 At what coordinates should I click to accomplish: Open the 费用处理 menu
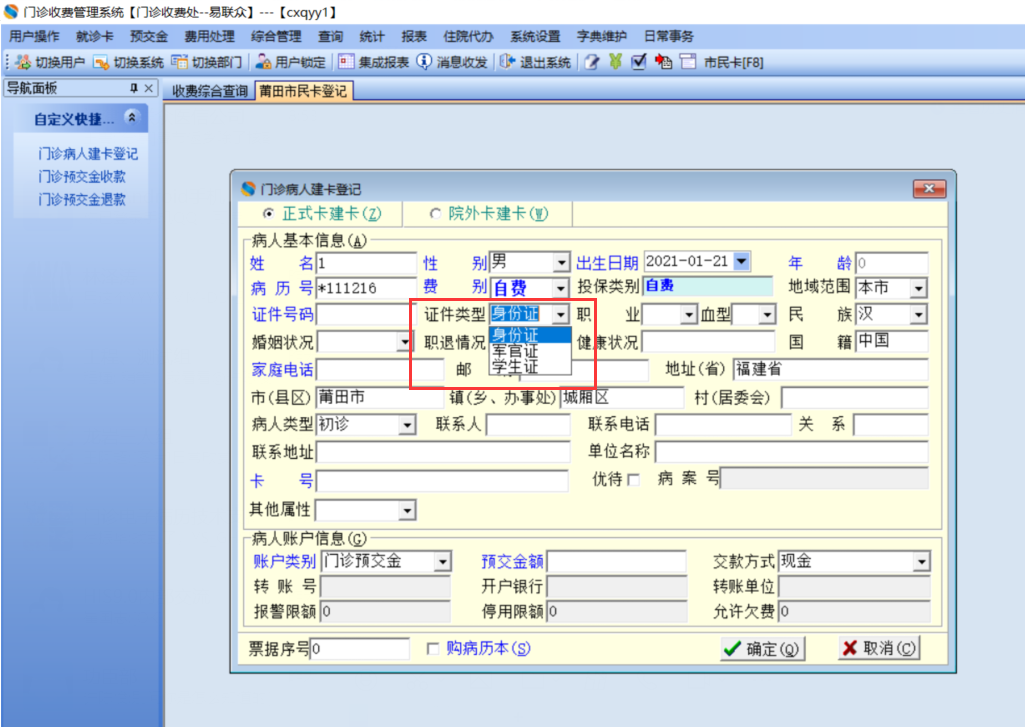[209, 37]
